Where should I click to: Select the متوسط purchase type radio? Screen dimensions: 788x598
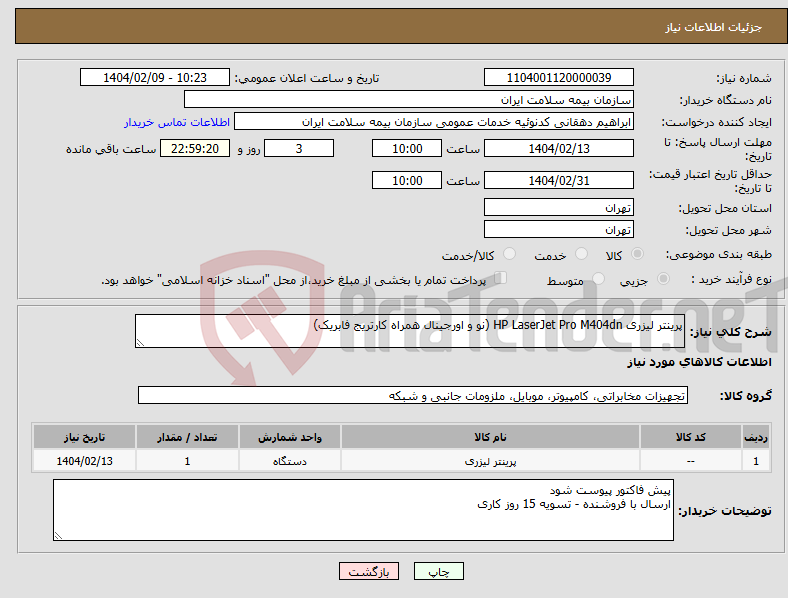[599, 278]
